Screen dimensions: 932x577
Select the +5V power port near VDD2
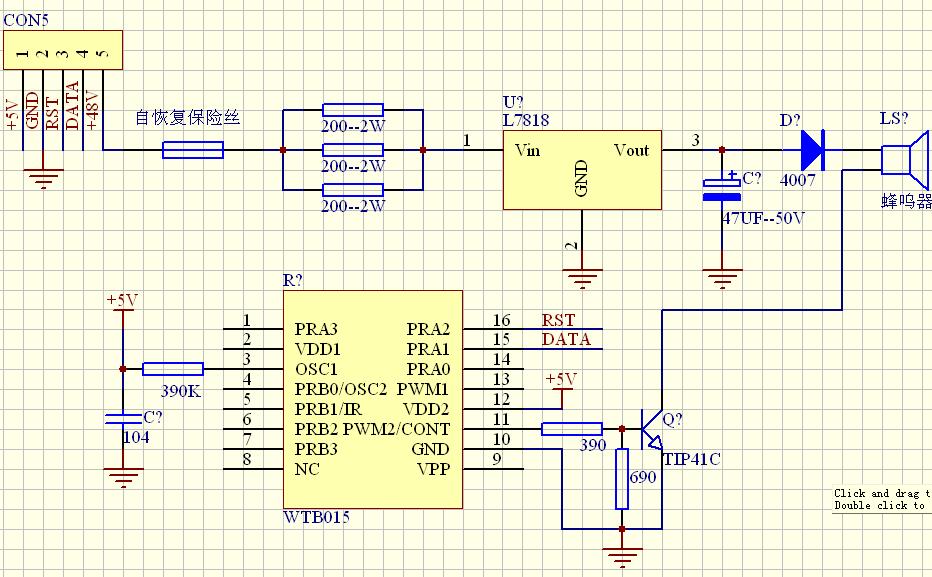pyautogui.click(x=561, y=382)
